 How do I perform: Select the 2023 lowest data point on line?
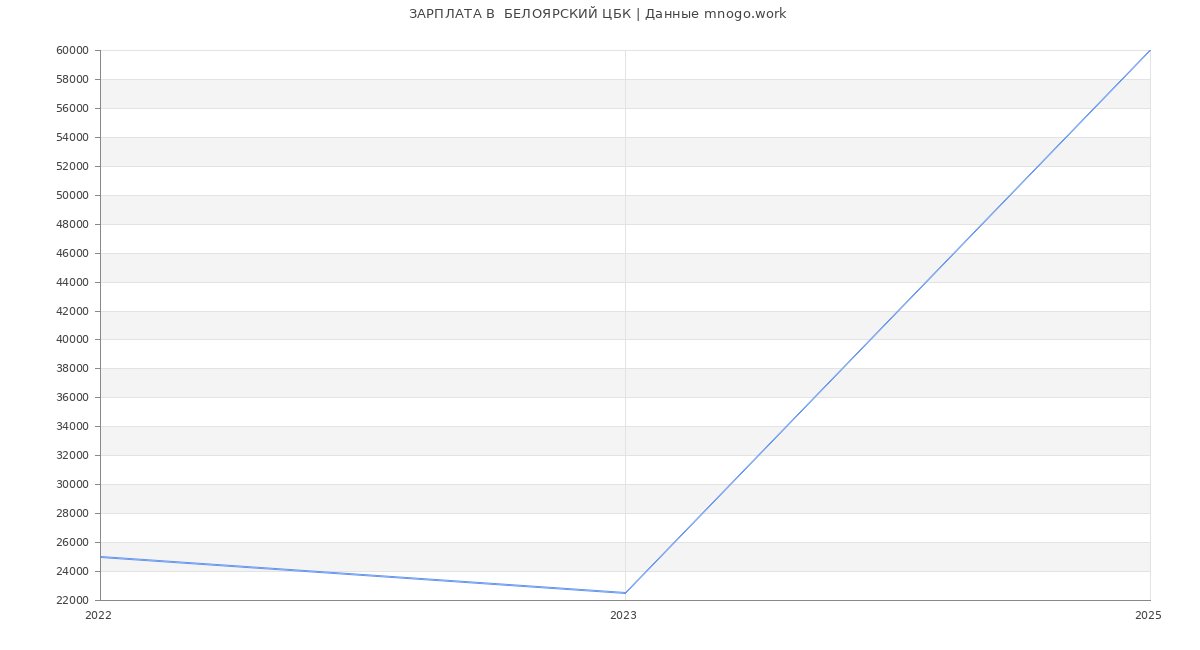coord(625,593)
